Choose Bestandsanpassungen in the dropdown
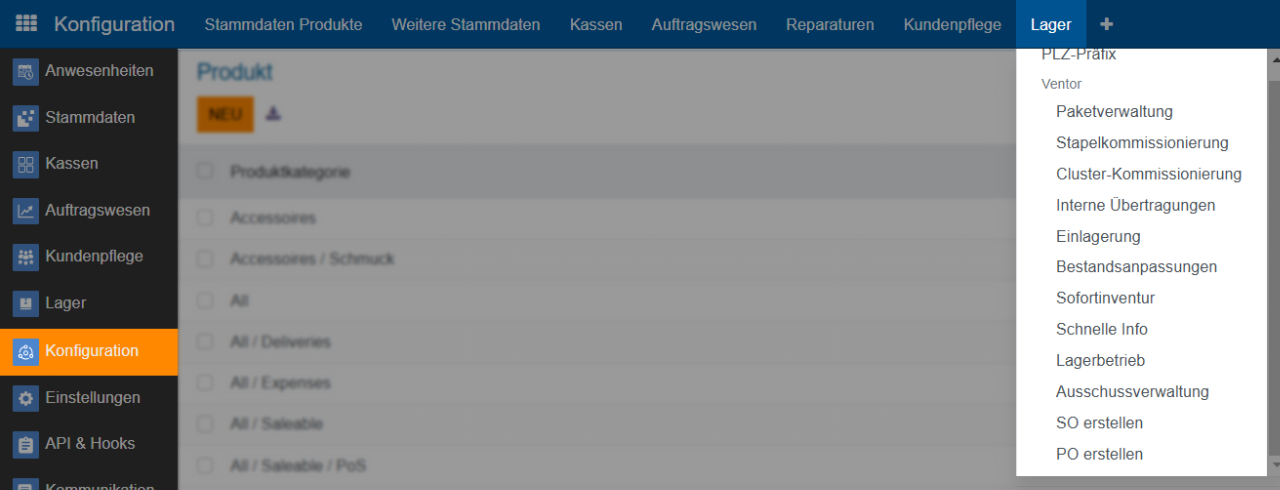This screenshot has width=1280, height=490. 1136,267
